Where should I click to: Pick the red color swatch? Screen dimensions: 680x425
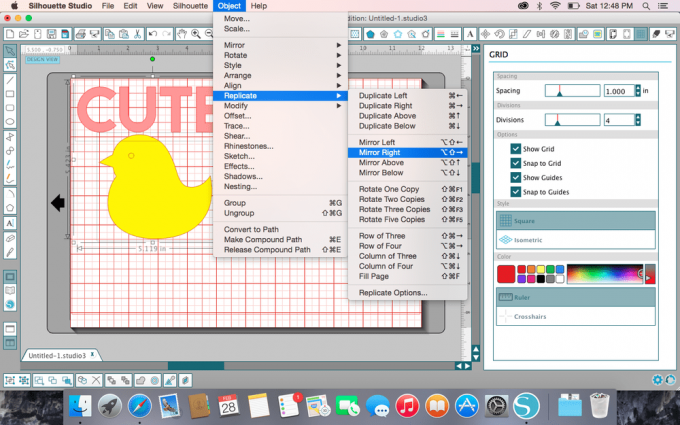[x=506, y=274]
